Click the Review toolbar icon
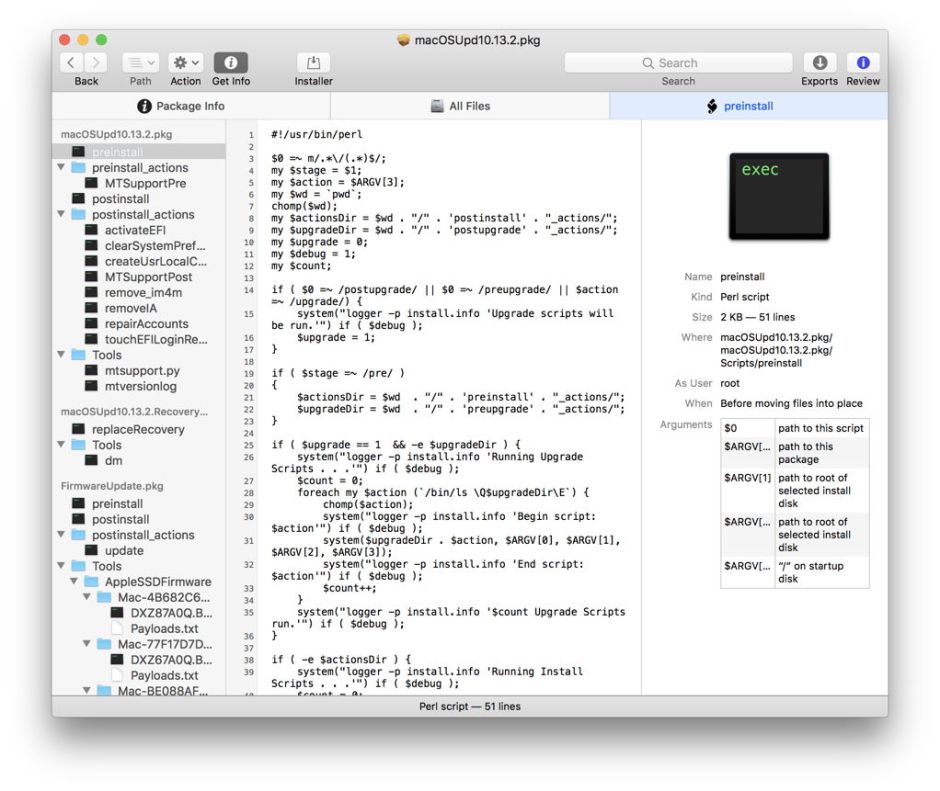This screenshot has height=791, width=940. coord(863,62)
